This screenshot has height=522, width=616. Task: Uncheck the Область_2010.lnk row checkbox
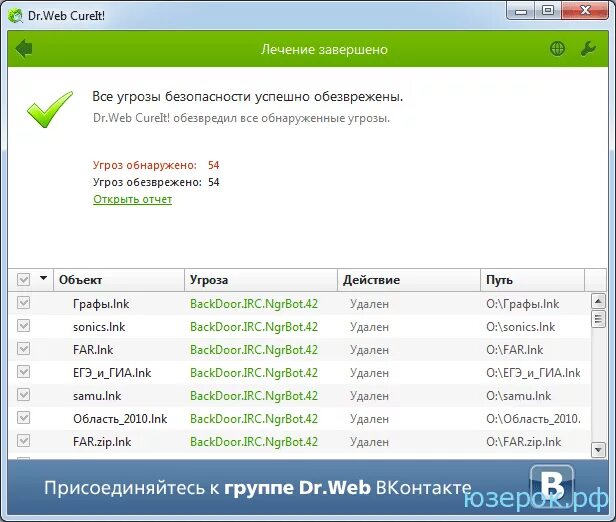(x=24, y=418)
